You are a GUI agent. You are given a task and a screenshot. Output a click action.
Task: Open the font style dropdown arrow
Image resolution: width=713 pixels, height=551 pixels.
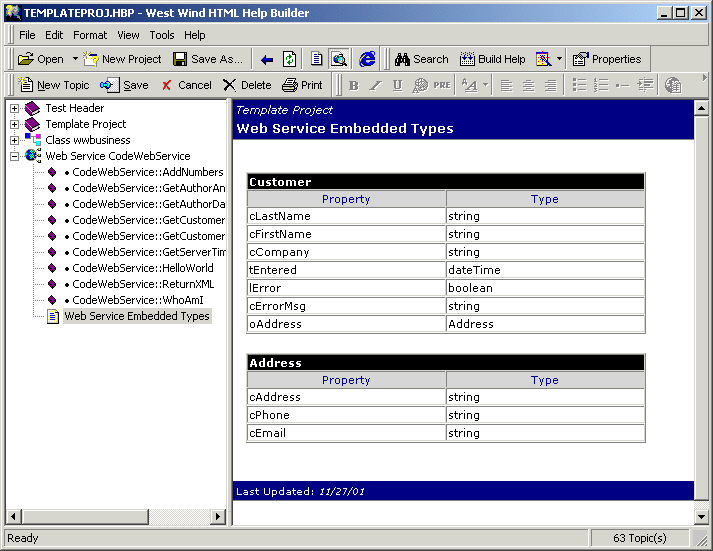pyautogui.click(x=486, y=85)
